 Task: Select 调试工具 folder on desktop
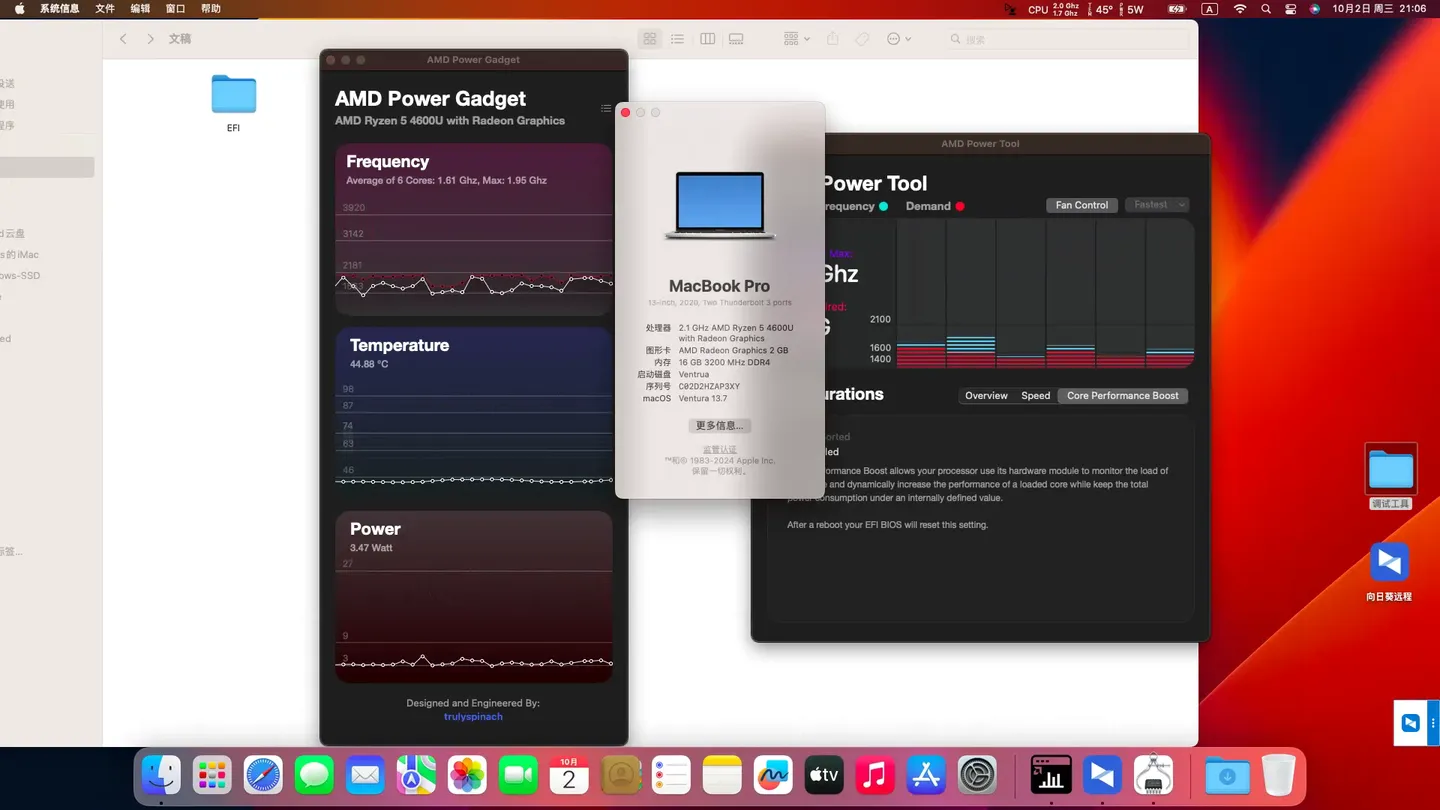(x=1391, y=477)
